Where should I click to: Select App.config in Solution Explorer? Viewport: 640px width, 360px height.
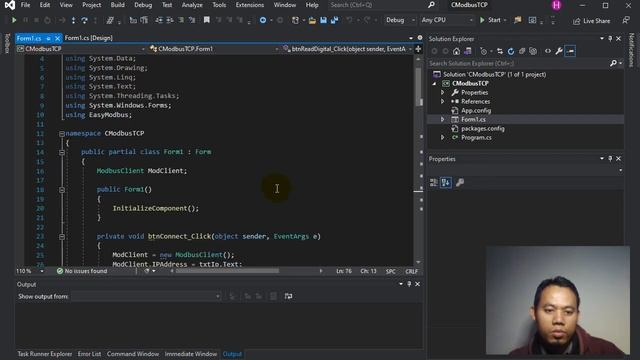pos(476,111)
